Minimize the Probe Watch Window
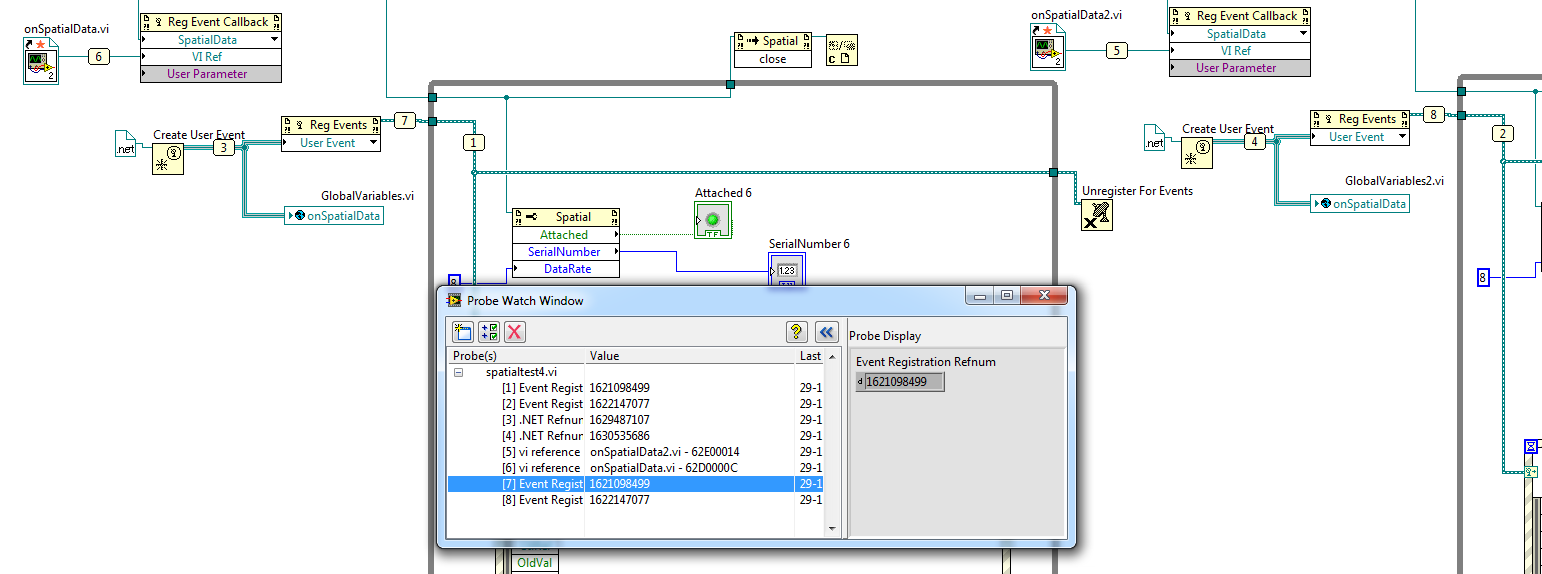Viewport: 1542px width, 574px height. [x=980, y=296]
